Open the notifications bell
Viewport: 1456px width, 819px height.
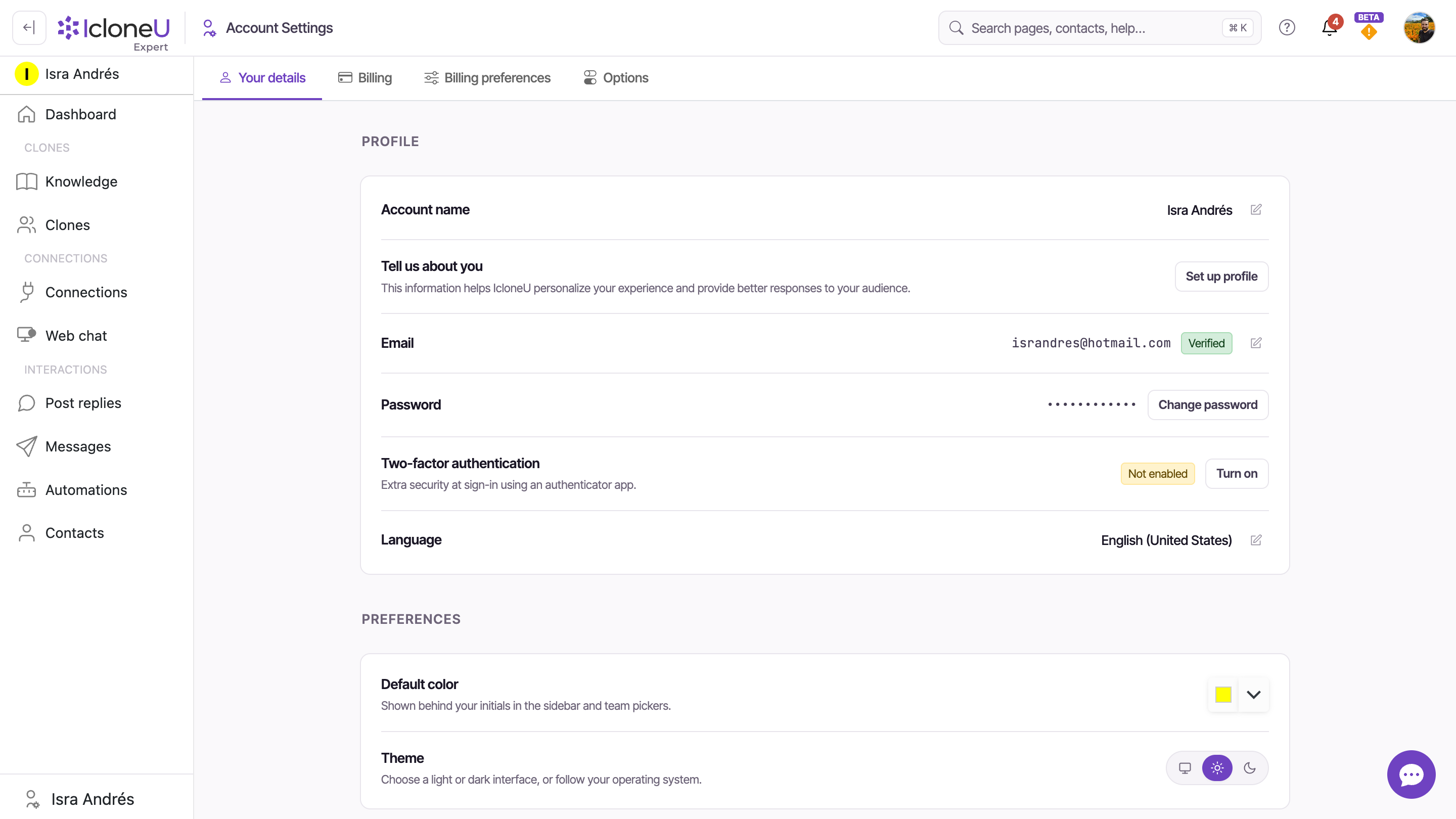tap(1330, 28)
